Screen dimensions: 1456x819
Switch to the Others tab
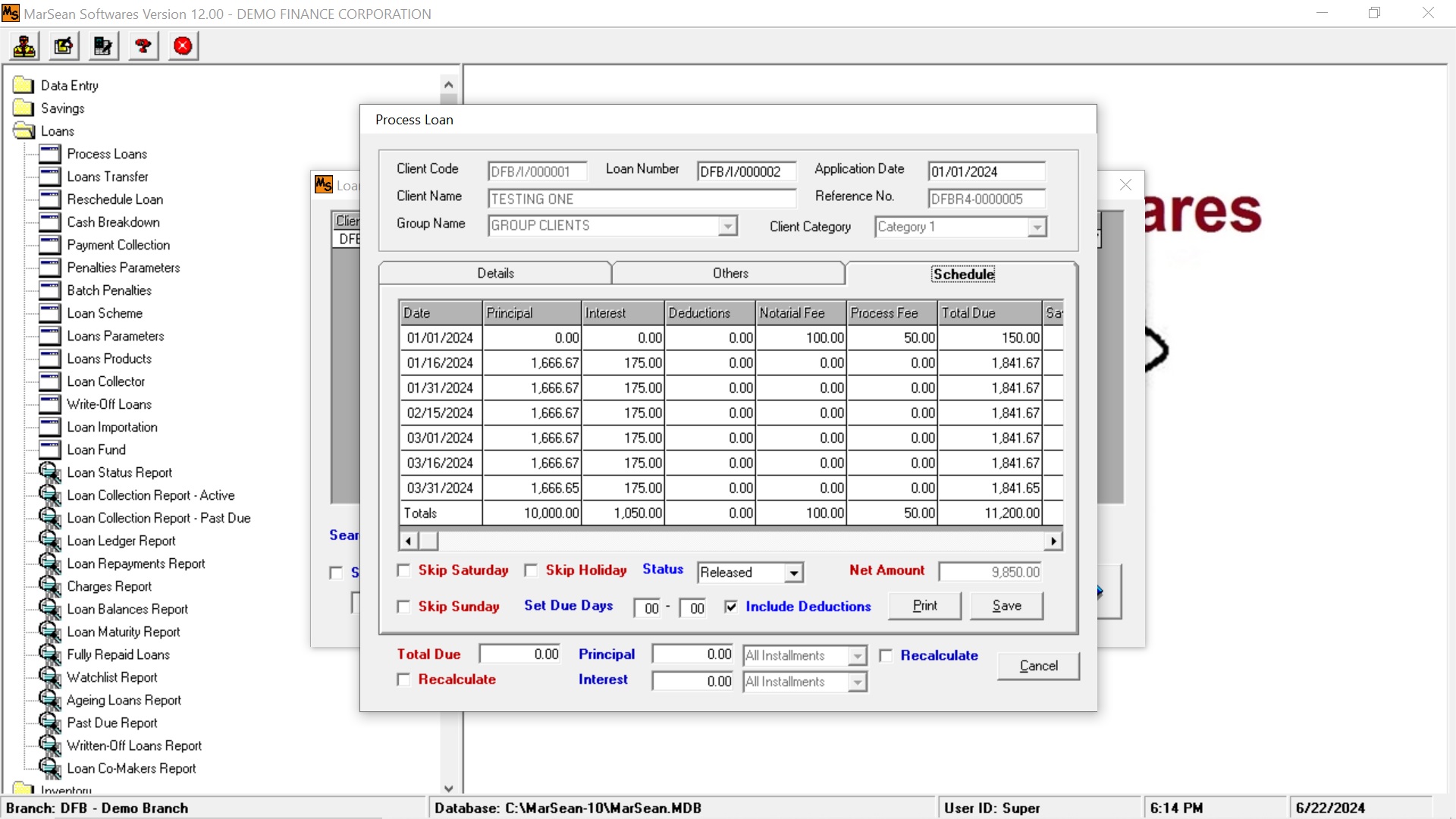pos(730,273)
